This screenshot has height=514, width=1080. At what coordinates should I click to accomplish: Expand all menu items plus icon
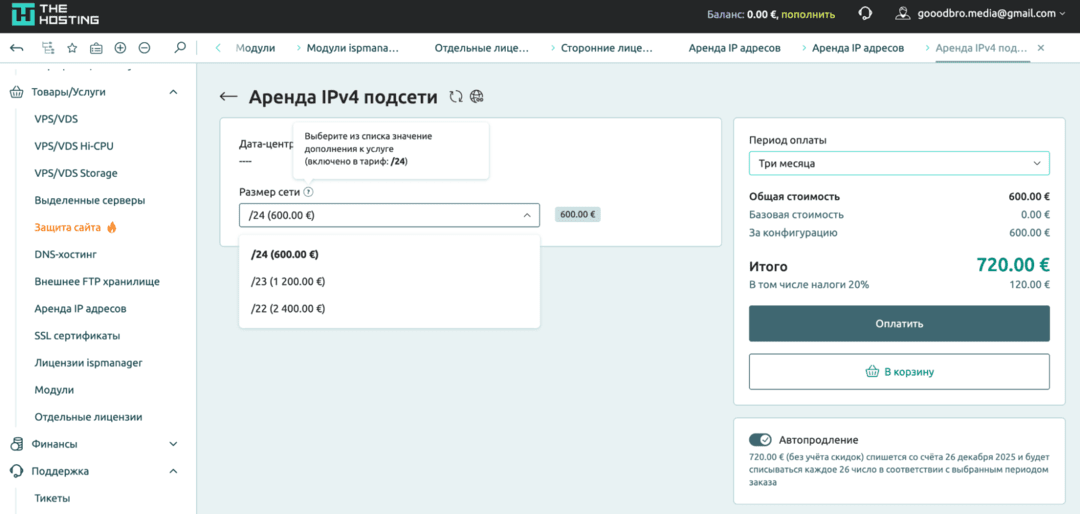120,48
